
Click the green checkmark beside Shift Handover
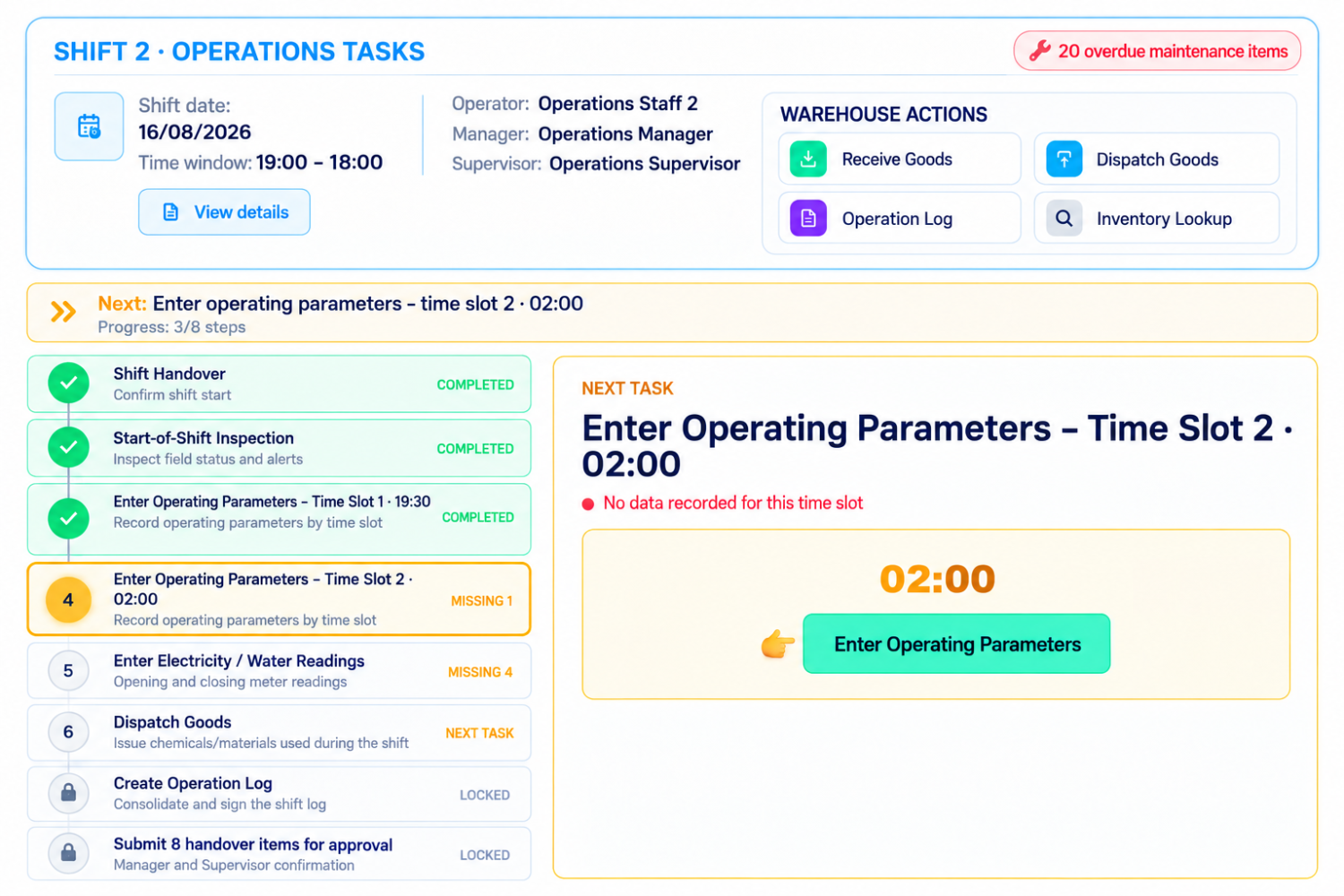68,383
